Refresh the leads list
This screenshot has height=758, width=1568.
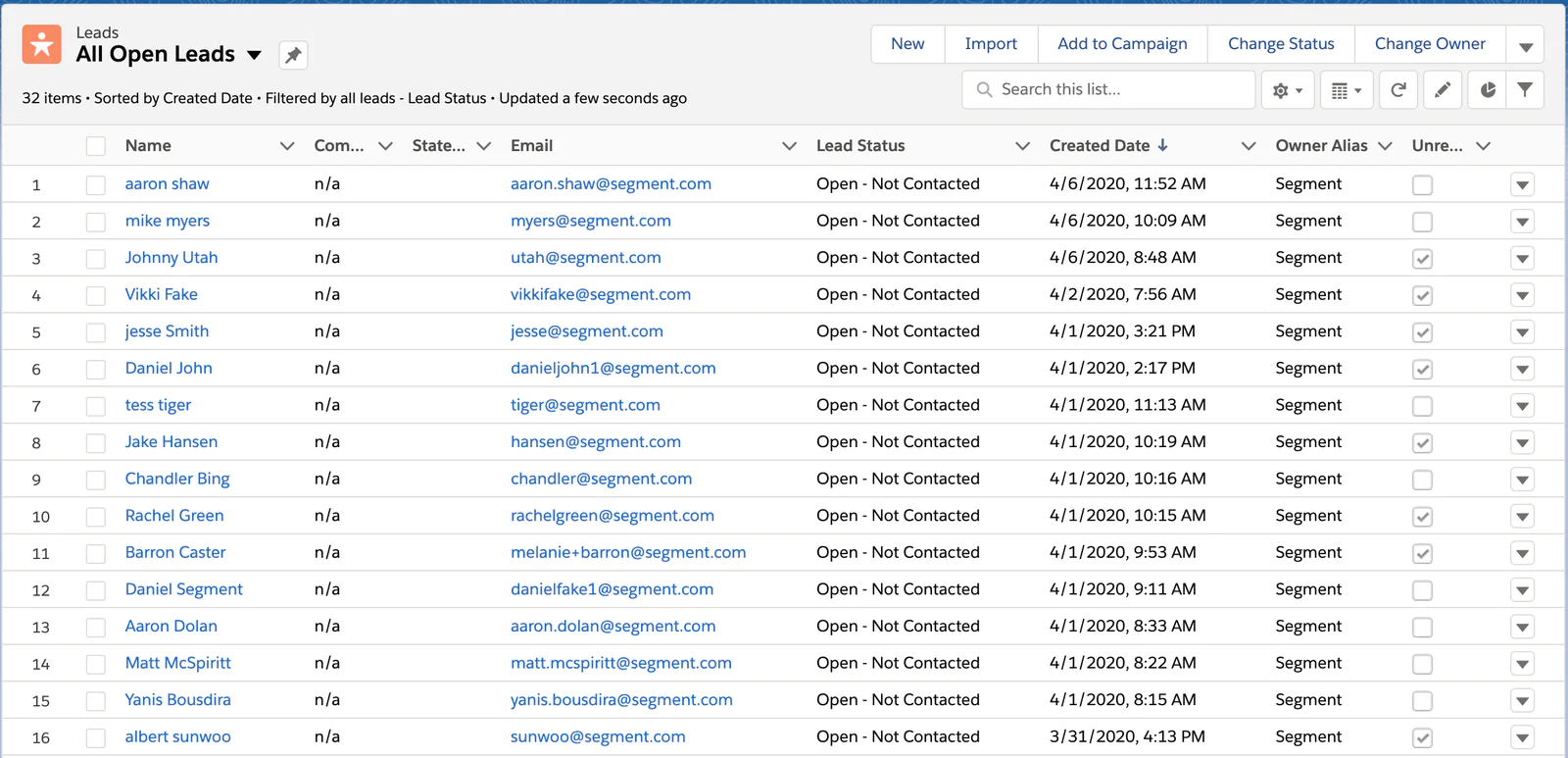pyautogui.click(x=1398, y=90)
